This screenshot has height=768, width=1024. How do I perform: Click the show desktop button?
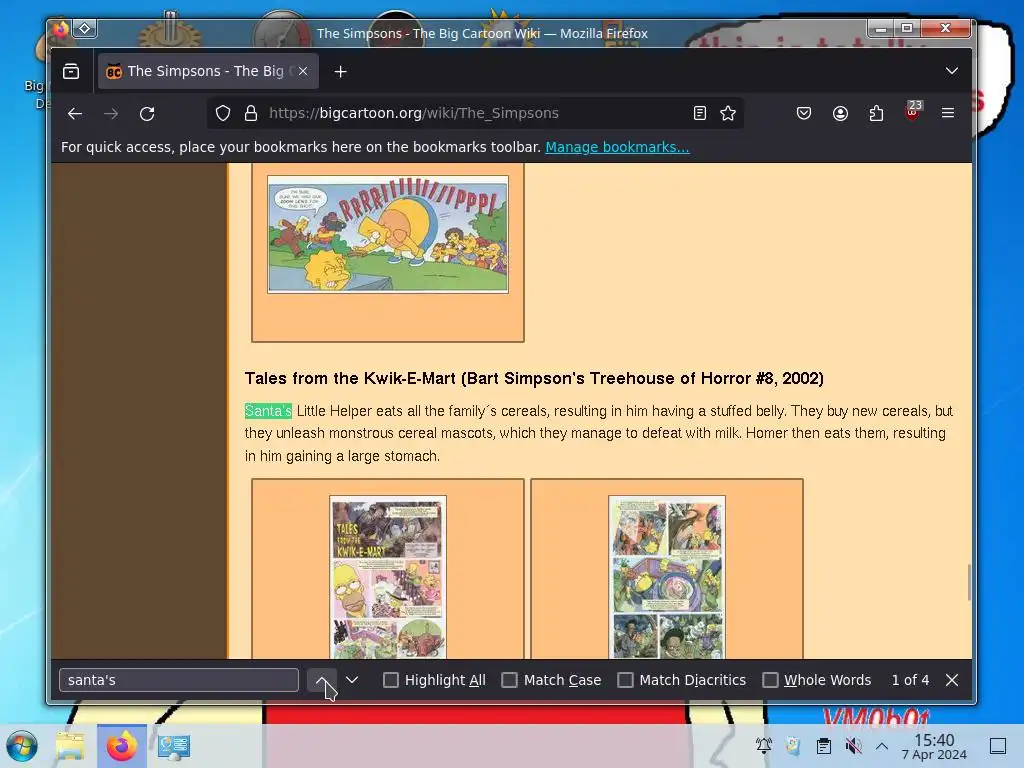[x=998, y=746]
